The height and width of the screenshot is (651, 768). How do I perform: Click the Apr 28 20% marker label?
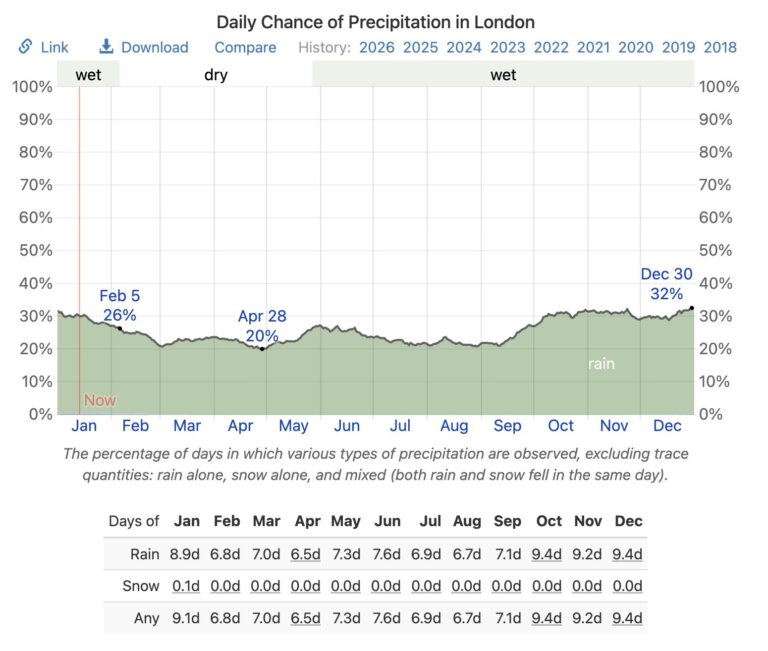[x=262, y=325]
